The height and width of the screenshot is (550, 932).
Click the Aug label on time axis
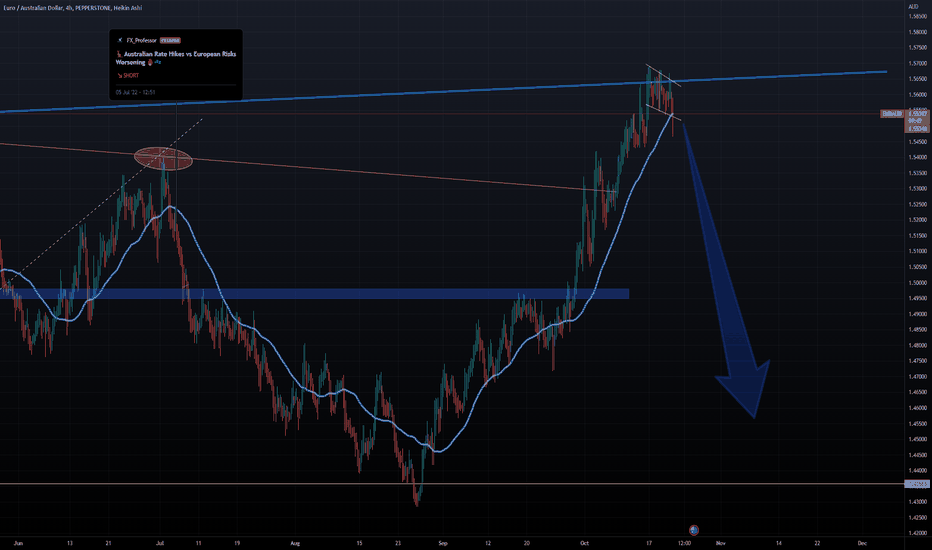coord(295,543)
